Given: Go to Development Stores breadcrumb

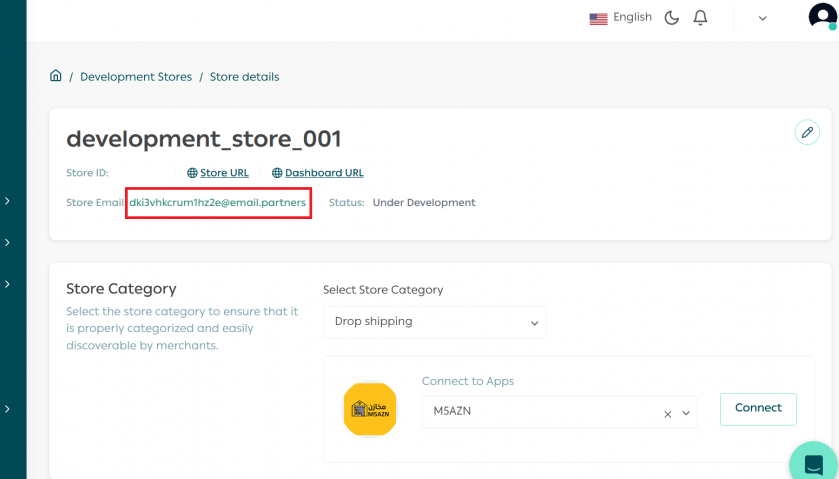Looking at the screenshot, I should pos(136,77).
